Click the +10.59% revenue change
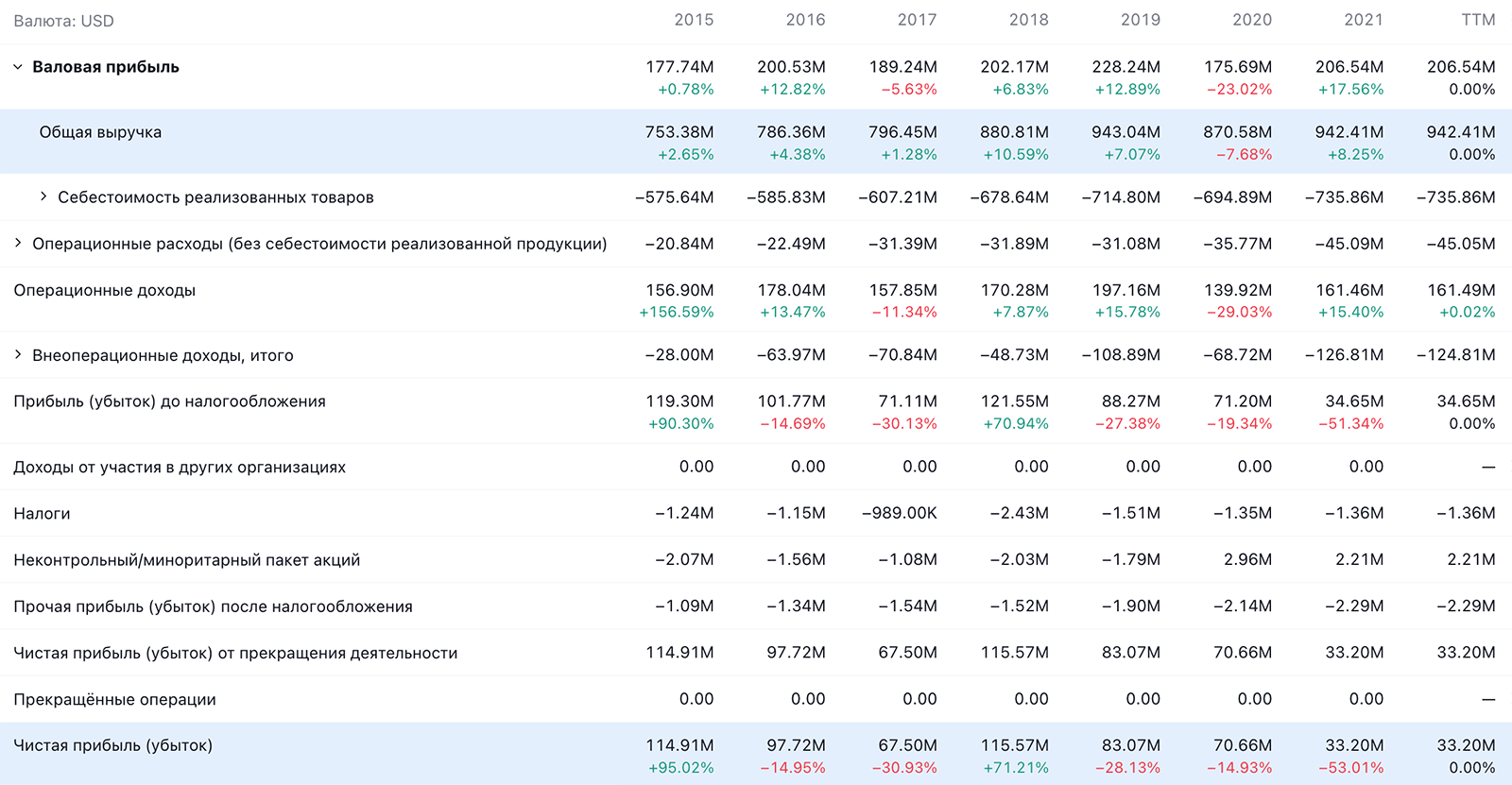Image resolution: width=1512 pixels, height=785 pixels. coord(1016,155)
